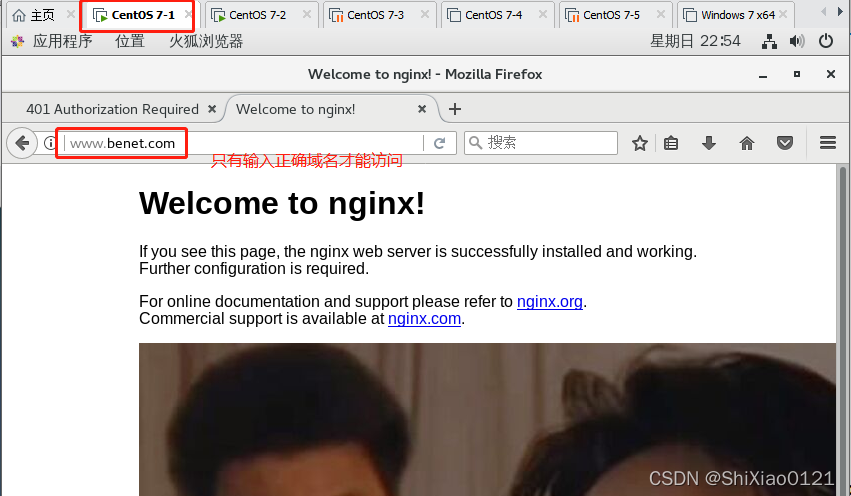
Task: Open the 应用程序 applications menu
Action: [62, 41]
